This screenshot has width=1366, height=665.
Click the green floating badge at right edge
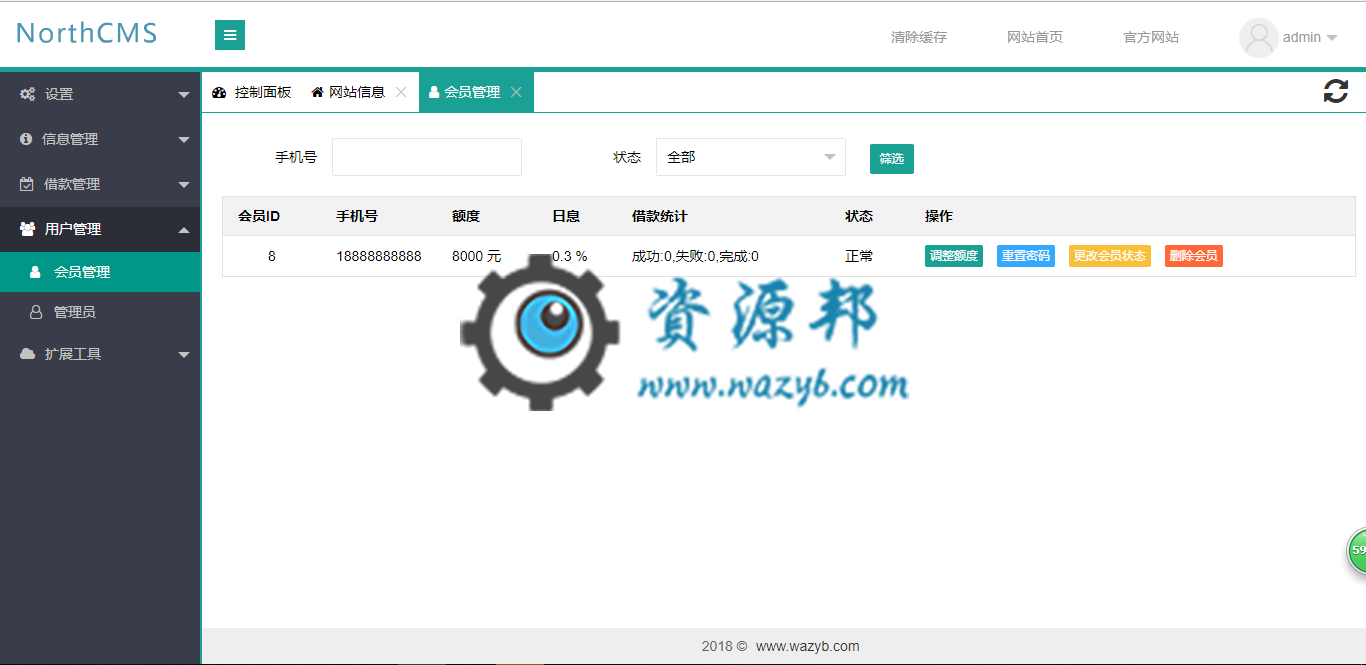1356,551
